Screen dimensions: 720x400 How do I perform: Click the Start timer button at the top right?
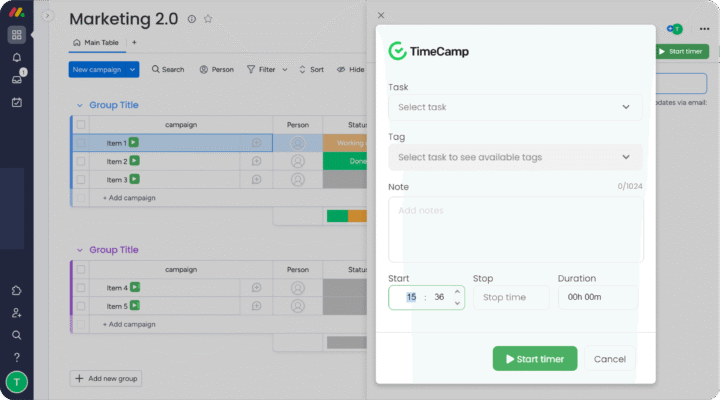pos(681,51)
